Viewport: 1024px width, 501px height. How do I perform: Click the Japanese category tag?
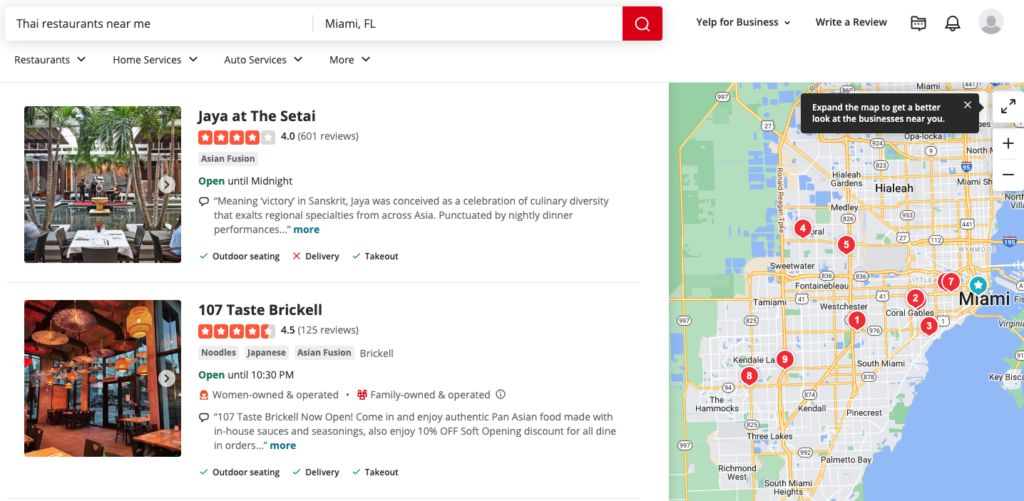pyautogui.click(x=266, y=353)
